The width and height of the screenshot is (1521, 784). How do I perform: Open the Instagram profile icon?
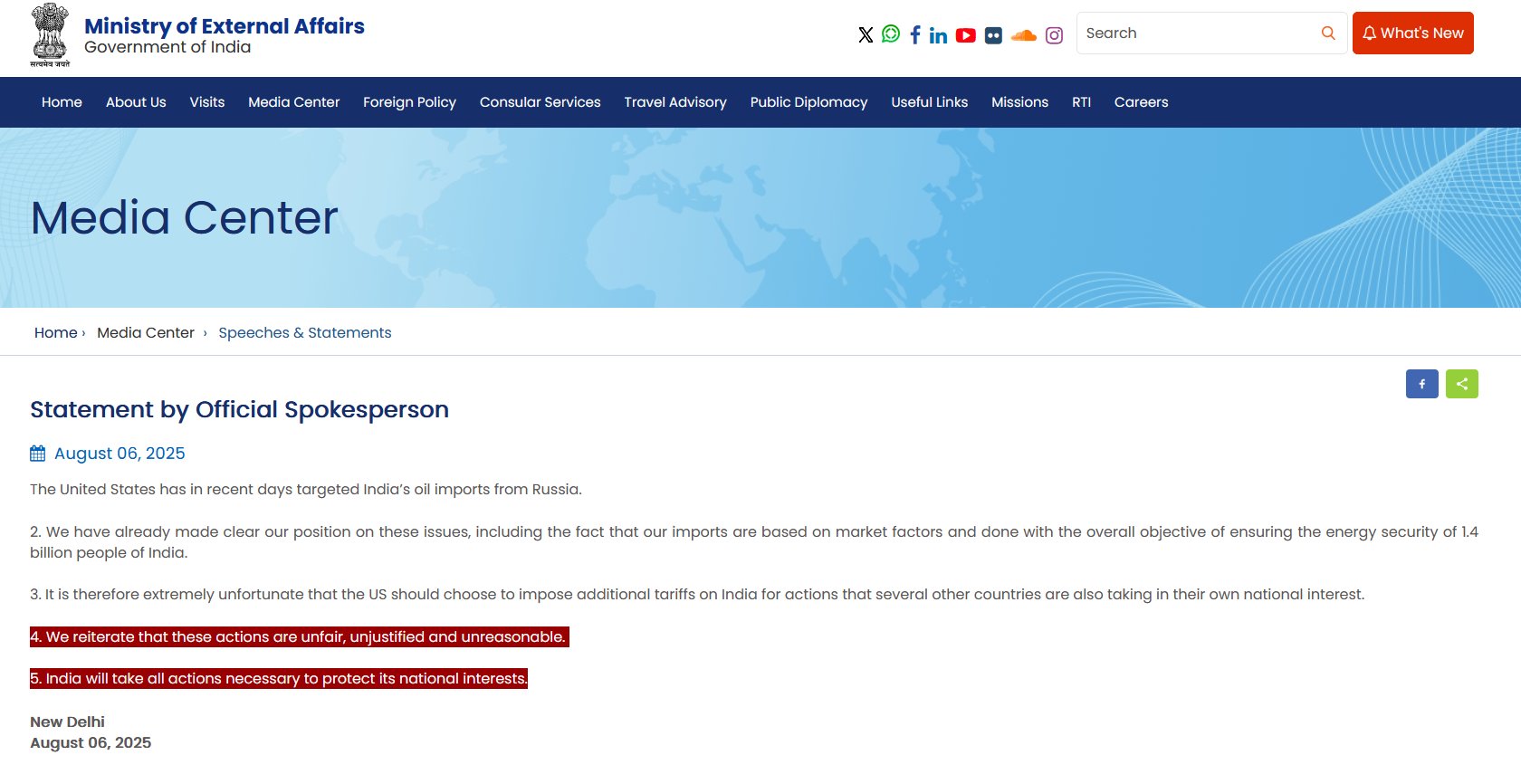1054,35
